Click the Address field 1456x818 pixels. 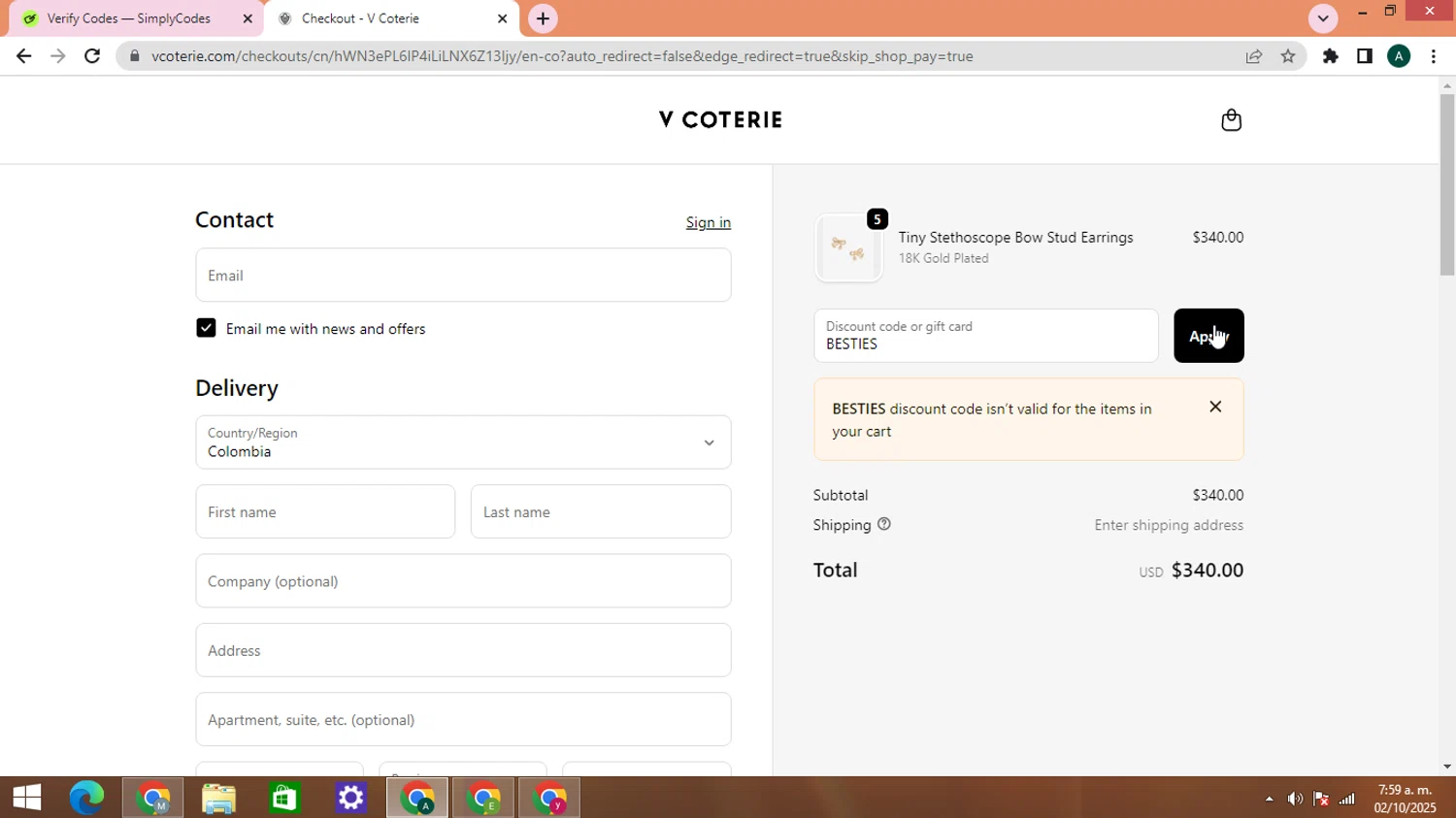click(463, 650)
